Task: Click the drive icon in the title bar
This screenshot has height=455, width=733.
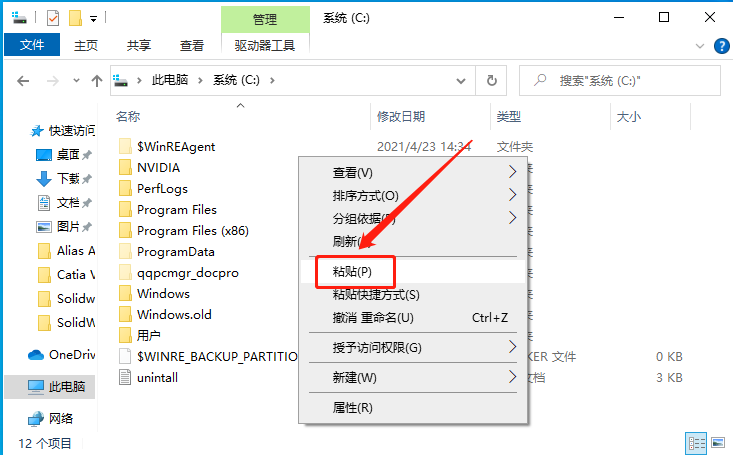Action: pyautogui.click(x=19, y=18)
